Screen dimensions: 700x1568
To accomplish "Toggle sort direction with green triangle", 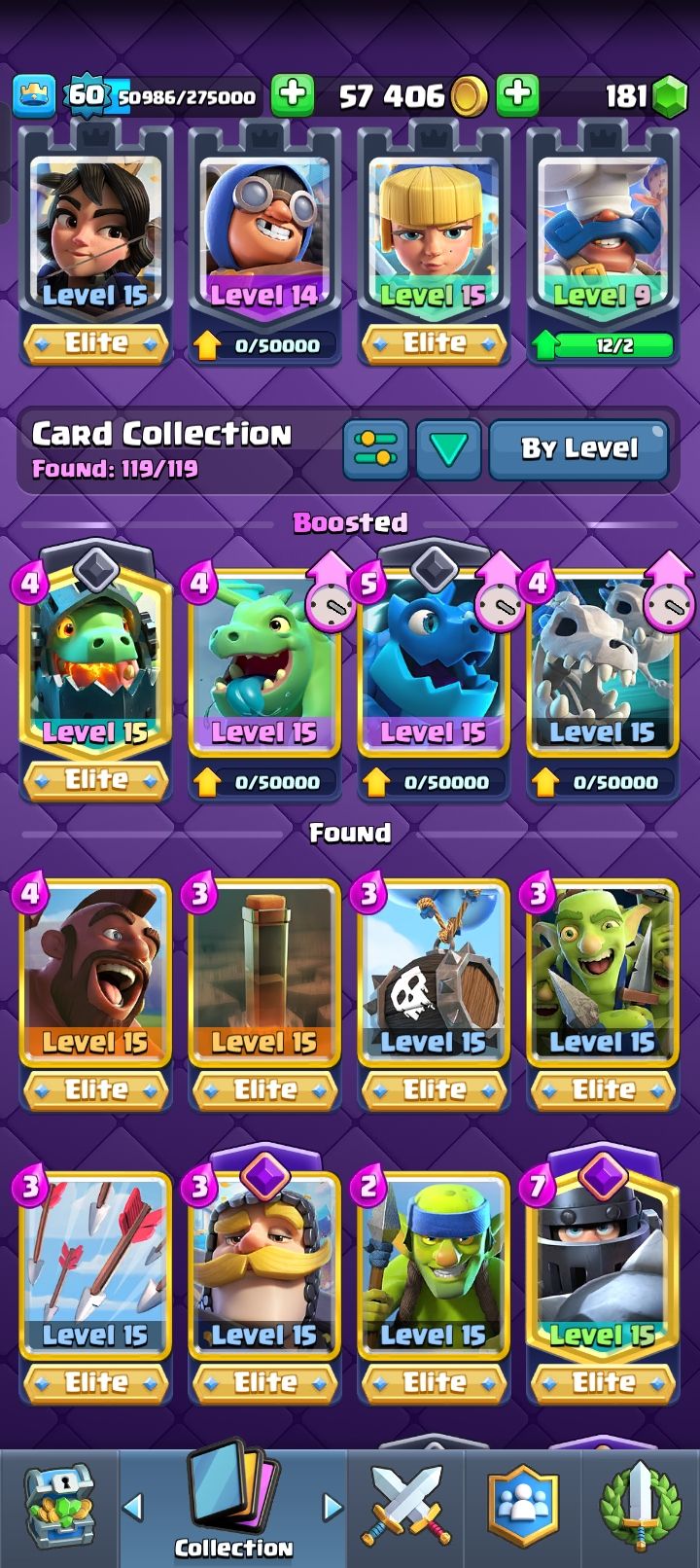I will point(448,449).
